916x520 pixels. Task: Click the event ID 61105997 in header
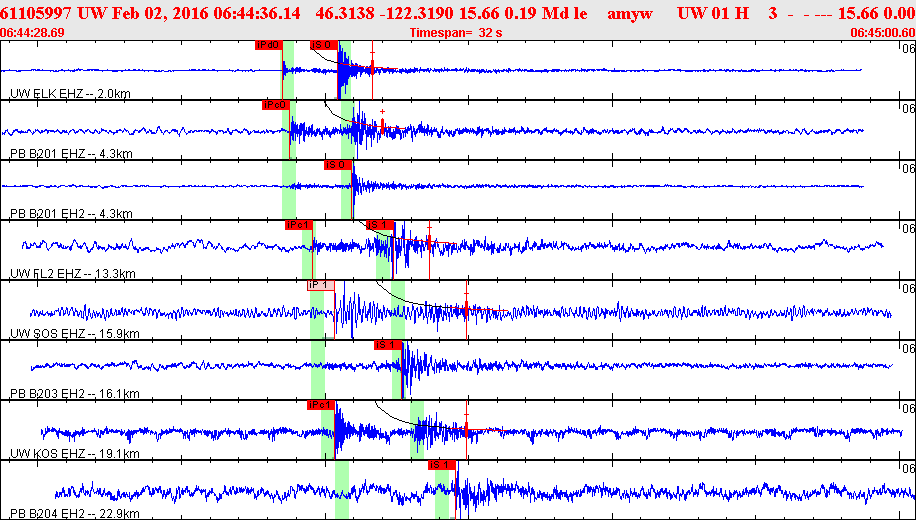35,13
